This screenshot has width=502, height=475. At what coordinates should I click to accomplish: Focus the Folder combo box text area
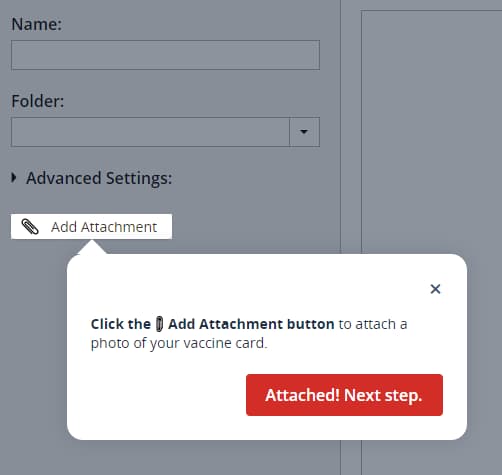[150, 132]
